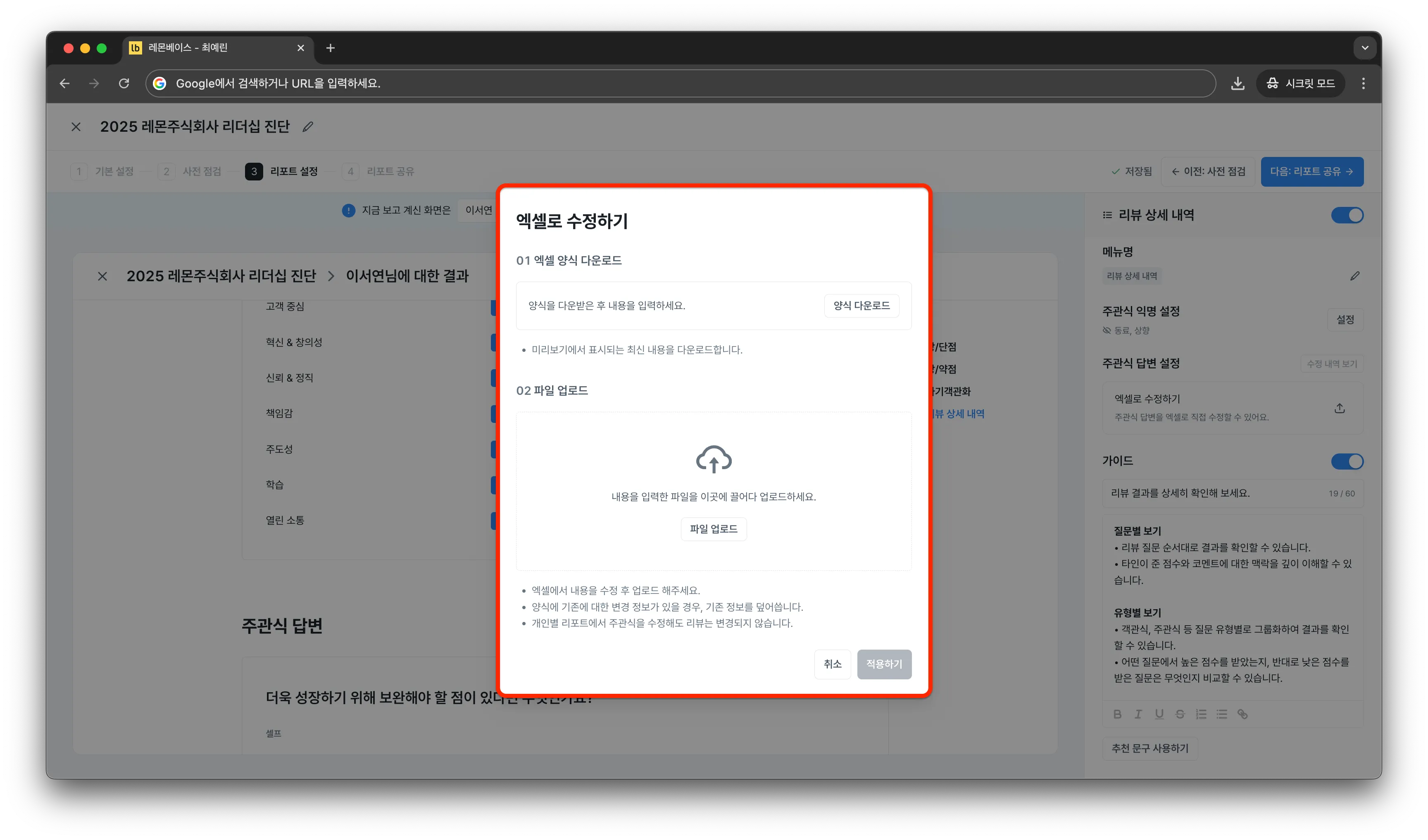1428x840 pixels.
Task: Click the 유형별 보기 guide text
Action: click(x=1137, y=612)
